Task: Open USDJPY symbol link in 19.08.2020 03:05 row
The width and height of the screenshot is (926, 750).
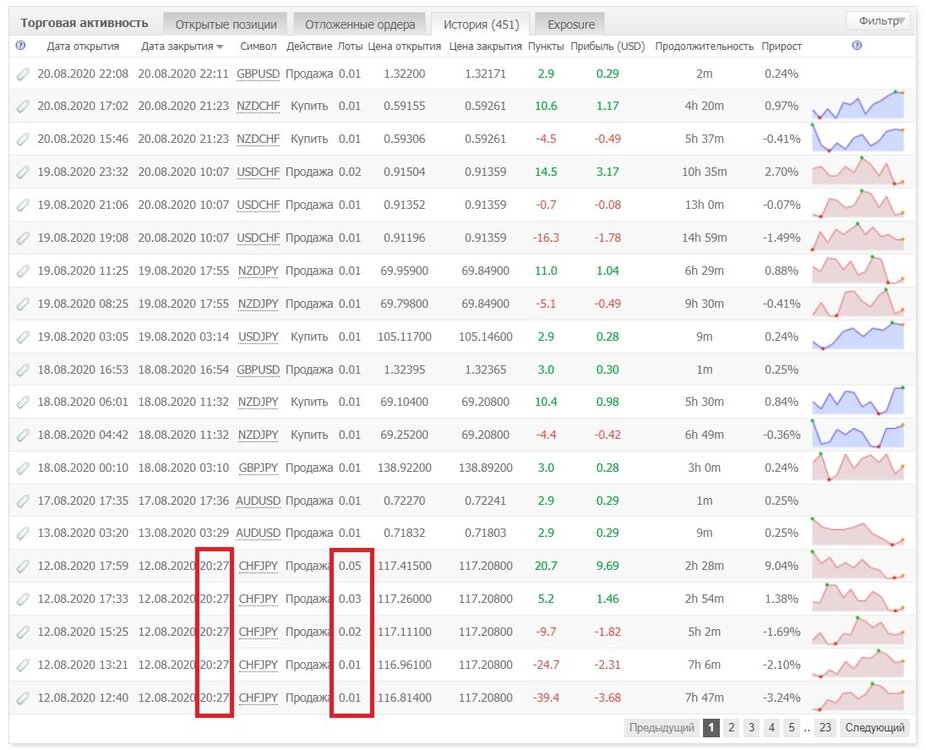Action: coord(258,337)
